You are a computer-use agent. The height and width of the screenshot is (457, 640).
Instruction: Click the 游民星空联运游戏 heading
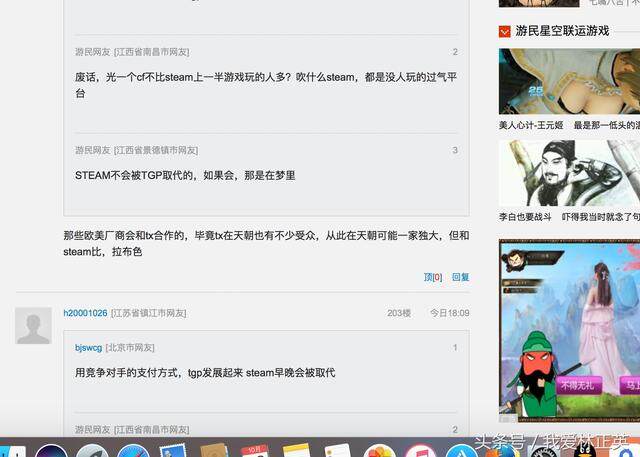(x=562, y=31)
